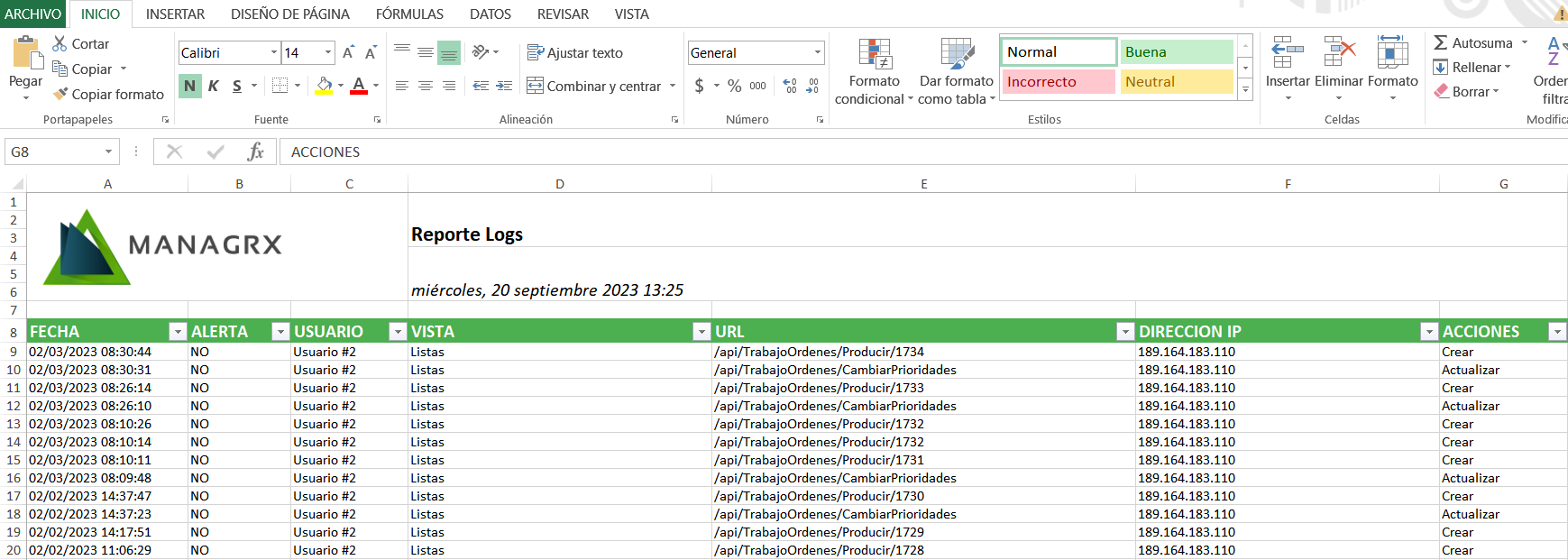The image size is (1568, 560).
Task: Click the insert function fx icon
Action: 255,151
